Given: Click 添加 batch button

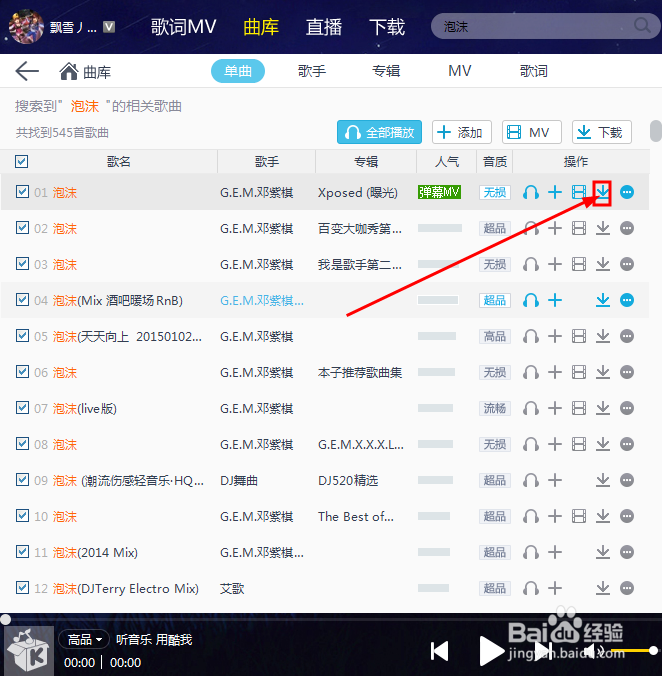Looking at the screenshot, I should pyautogui.click(x=462, y=132).
